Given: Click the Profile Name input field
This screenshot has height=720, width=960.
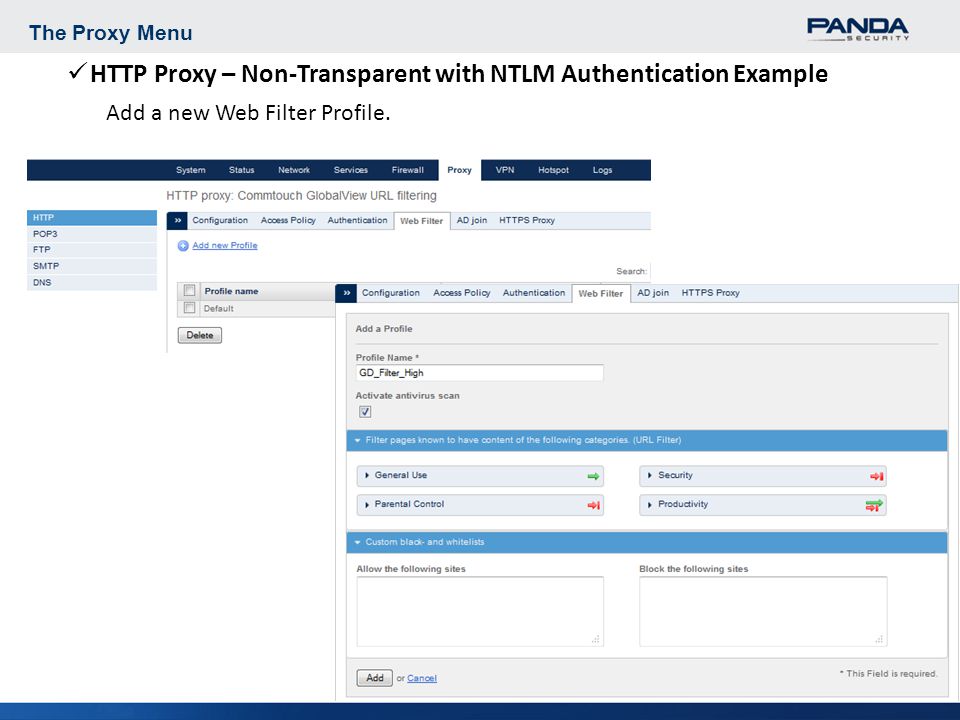Looking at the screenshot, I should 479,373.
